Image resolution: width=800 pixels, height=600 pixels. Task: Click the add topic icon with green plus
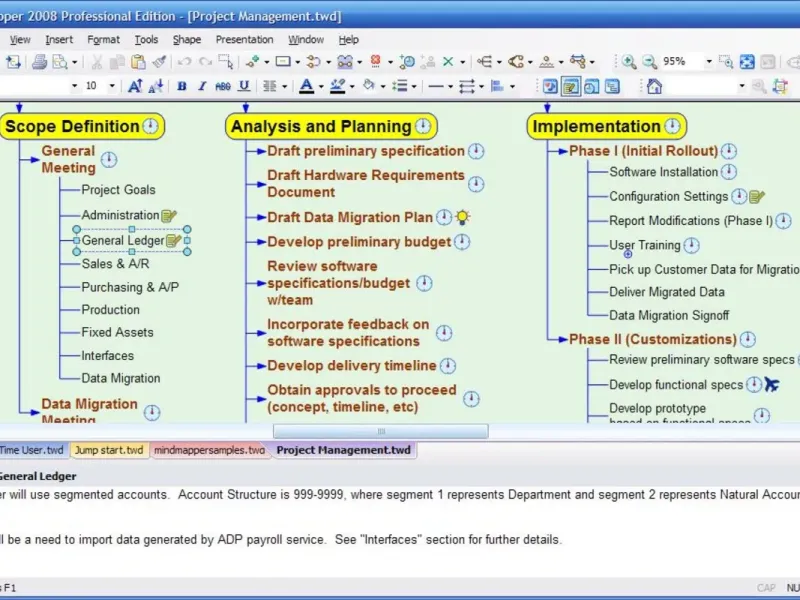click(252, 62)
